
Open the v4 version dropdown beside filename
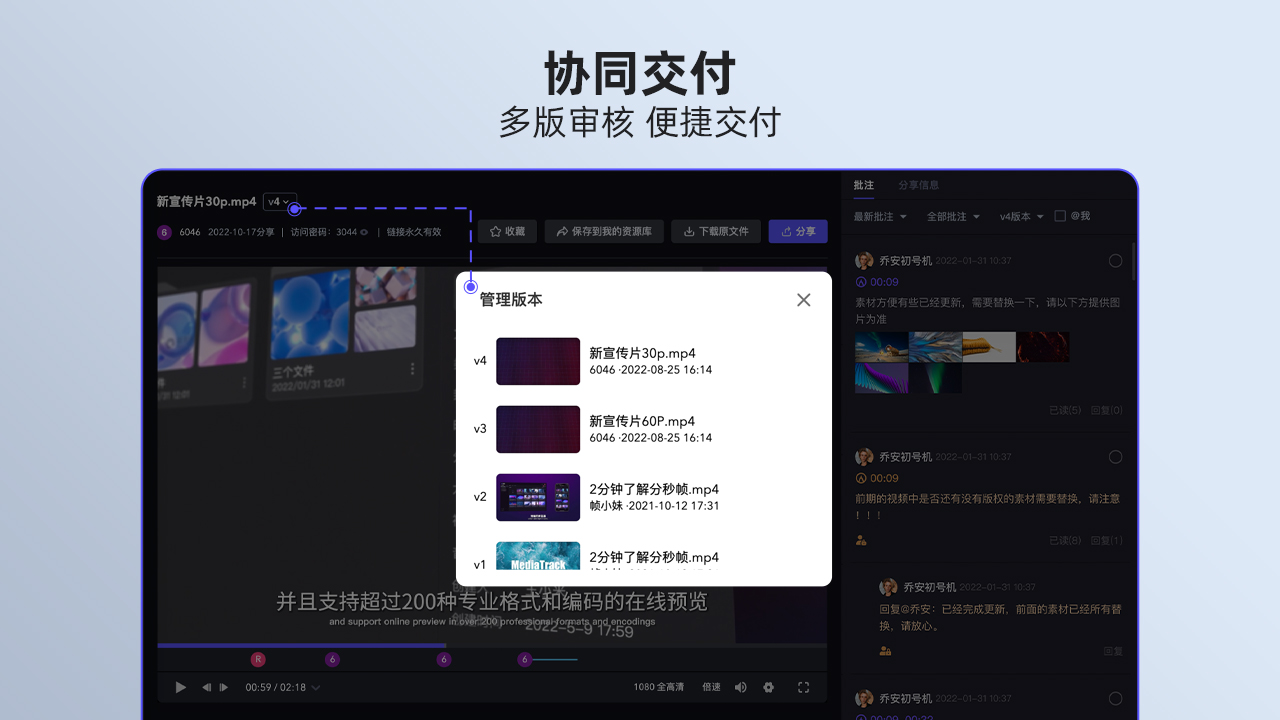(x=280, y=201)
